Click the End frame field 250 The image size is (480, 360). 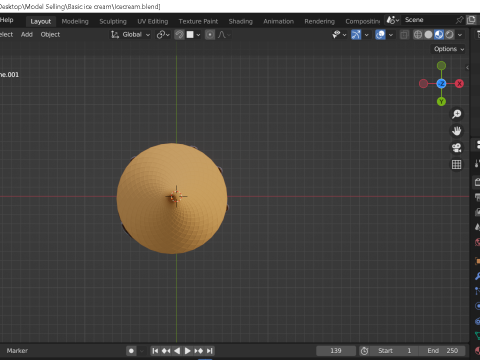[443, 351]
